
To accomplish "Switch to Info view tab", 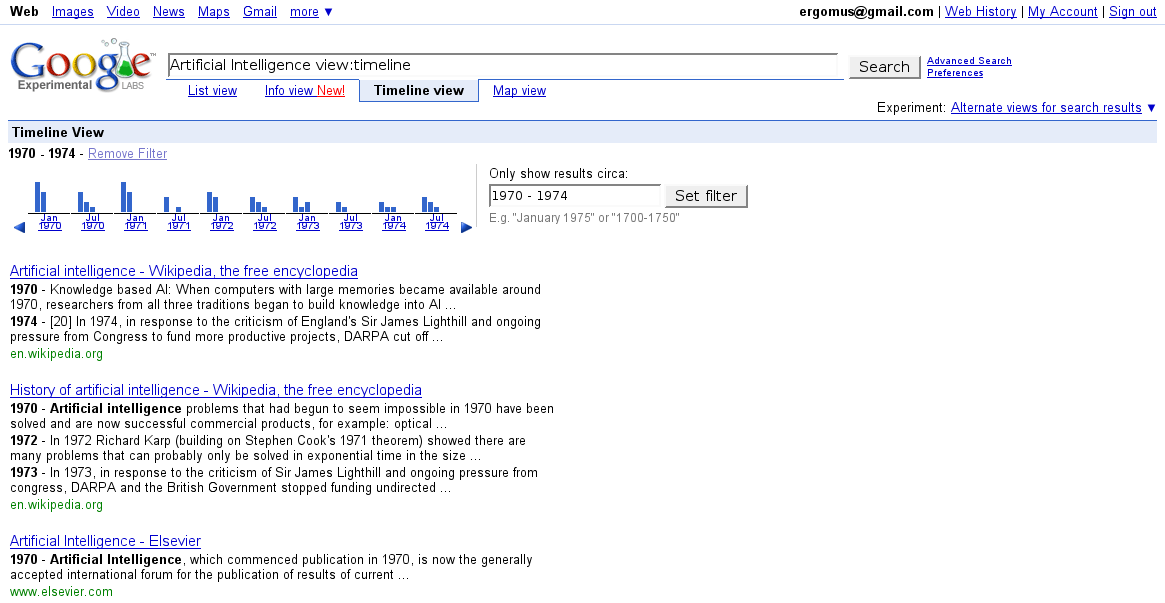I will [305, 91].
